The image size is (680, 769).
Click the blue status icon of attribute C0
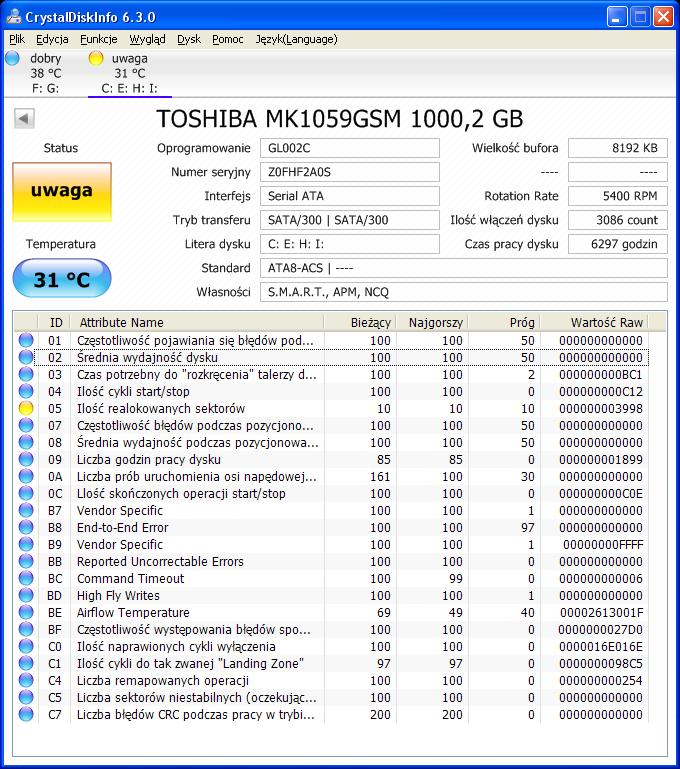(25, 646)
